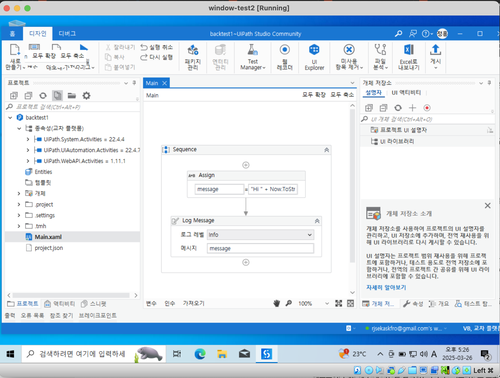Select project.json in project tree
The height and width of the screenshot is (378, 500).
point(49,248)
